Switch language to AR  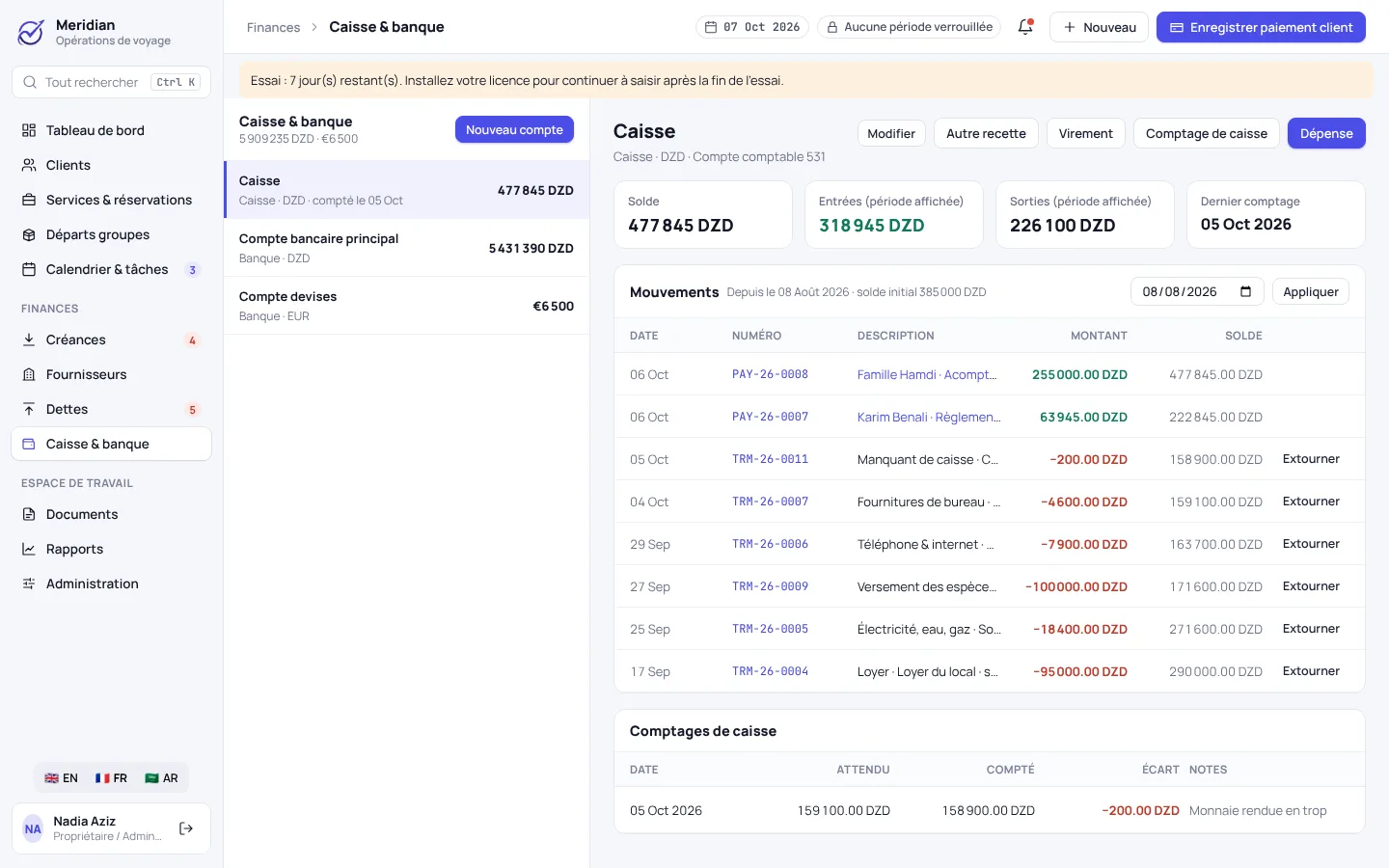click(x=161, y=778)
